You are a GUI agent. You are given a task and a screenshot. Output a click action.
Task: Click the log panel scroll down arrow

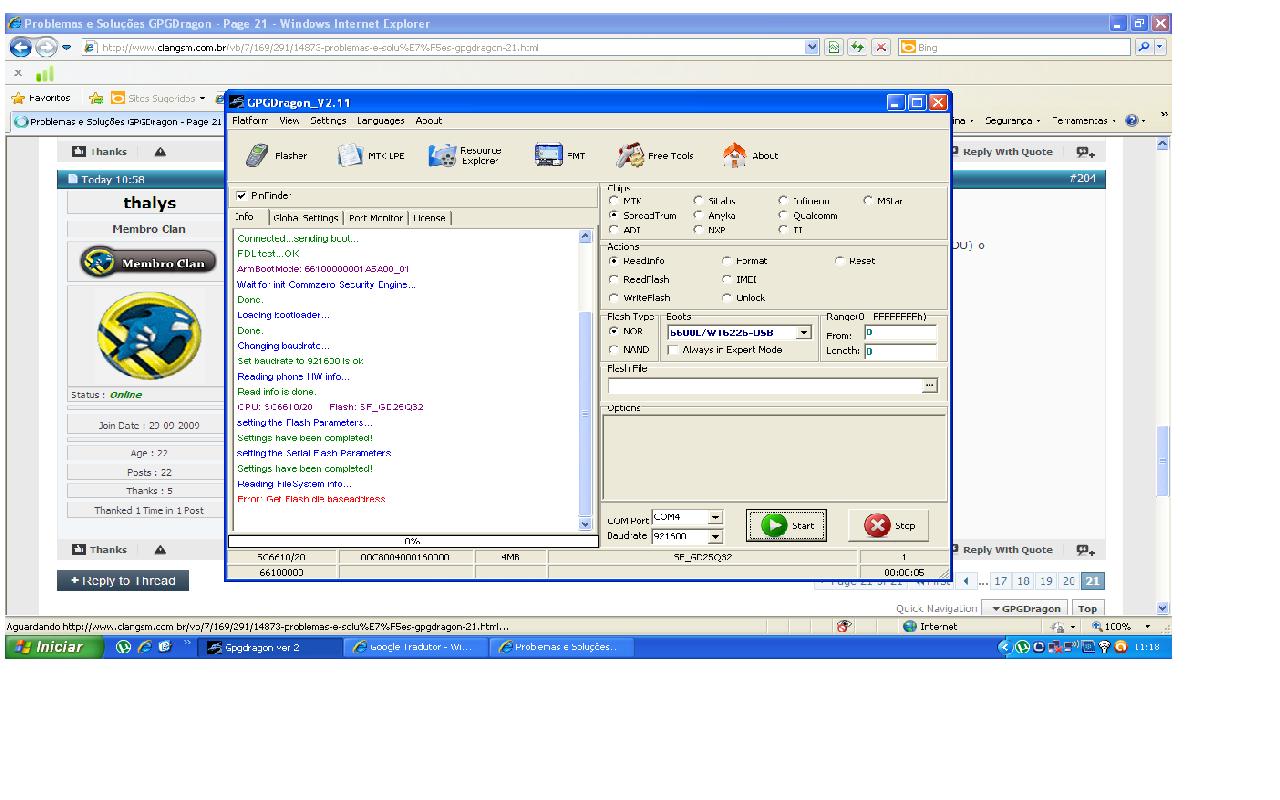(x=585, y=524)
